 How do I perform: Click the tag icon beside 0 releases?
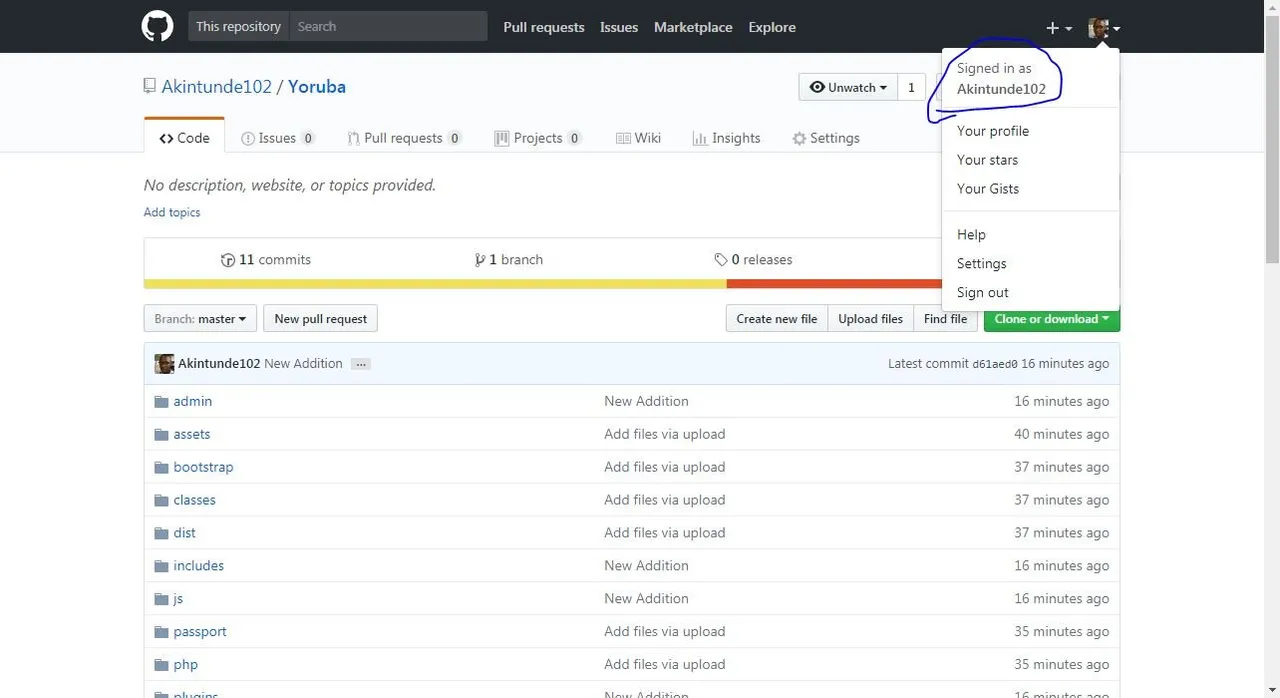[x=721, y=260]
